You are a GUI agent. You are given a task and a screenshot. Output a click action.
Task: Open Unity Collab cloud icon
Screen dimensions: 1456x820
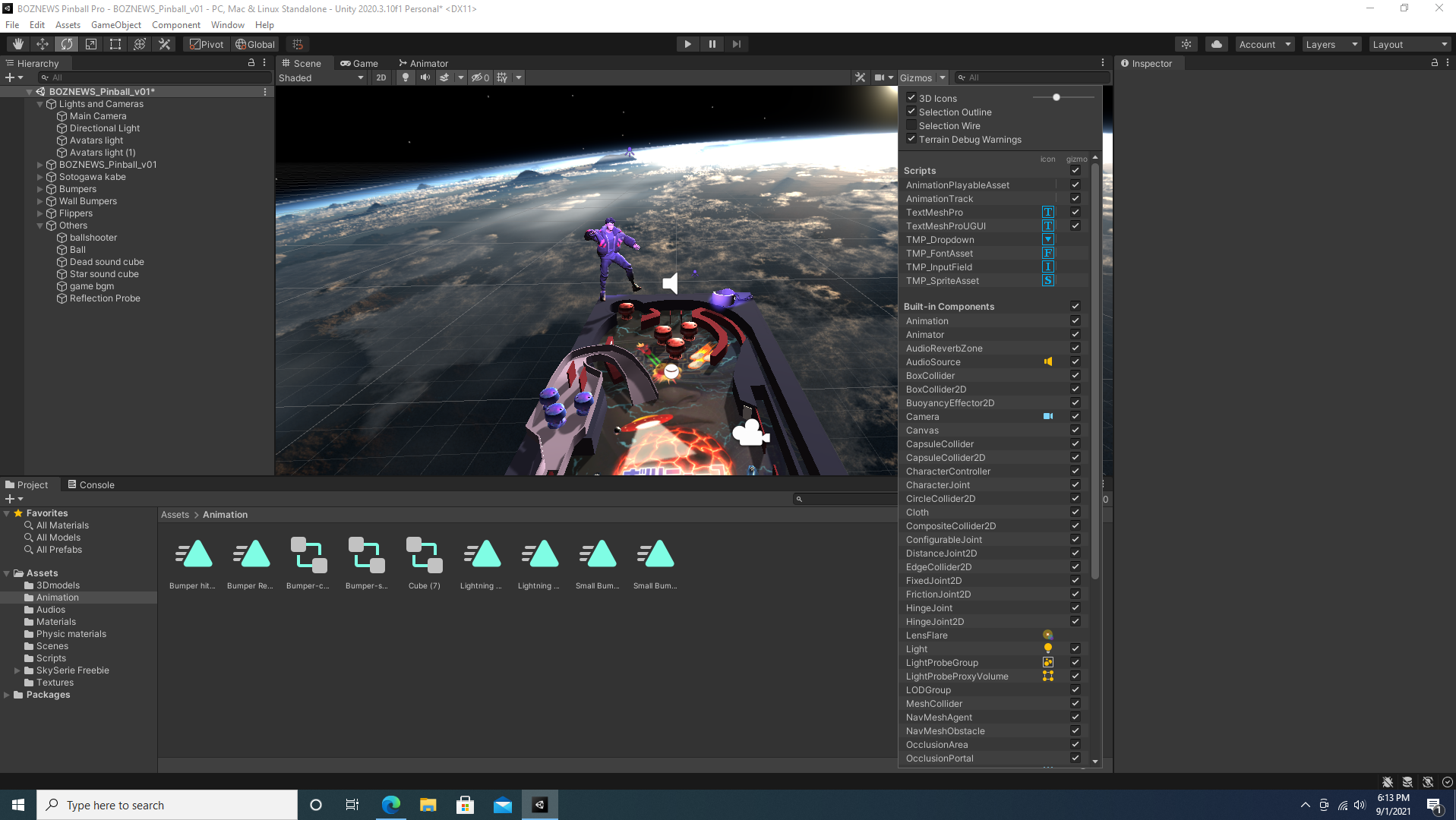click(x=1217, y=44)
